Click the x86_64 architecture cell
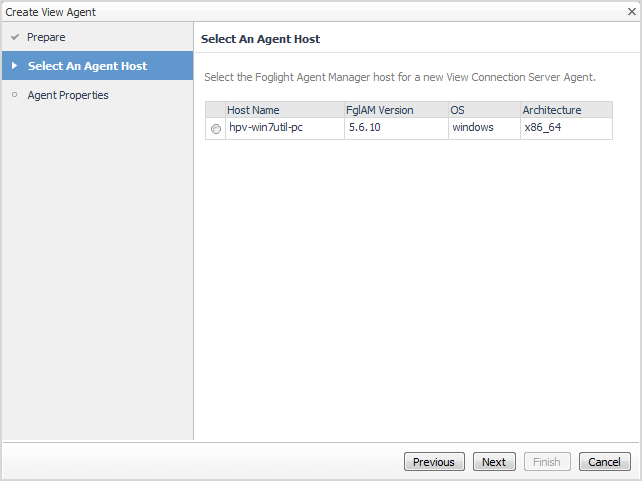The image size is (642, 481). (x=543, y=128)
